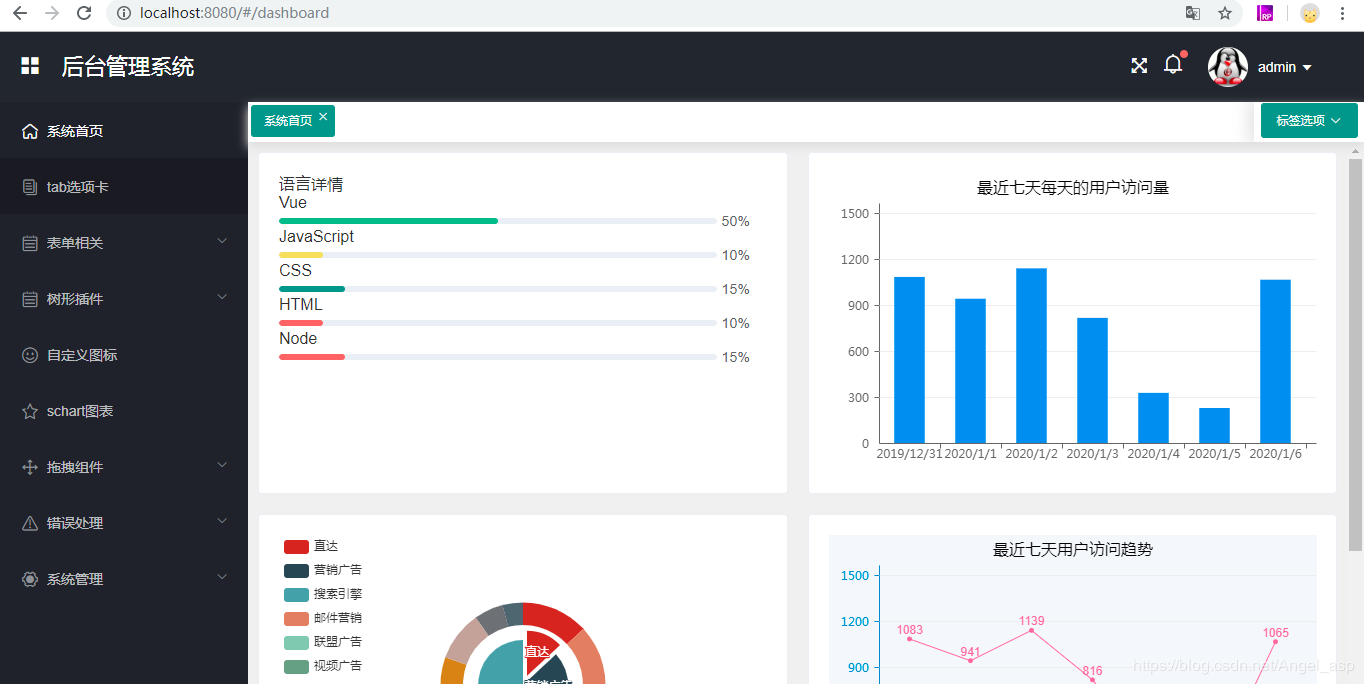This screenshot has width=1364, height=684.
Task: Expand the 树形插件 submenu chevron
Action: pyautogui.click(x=222, y=297)
